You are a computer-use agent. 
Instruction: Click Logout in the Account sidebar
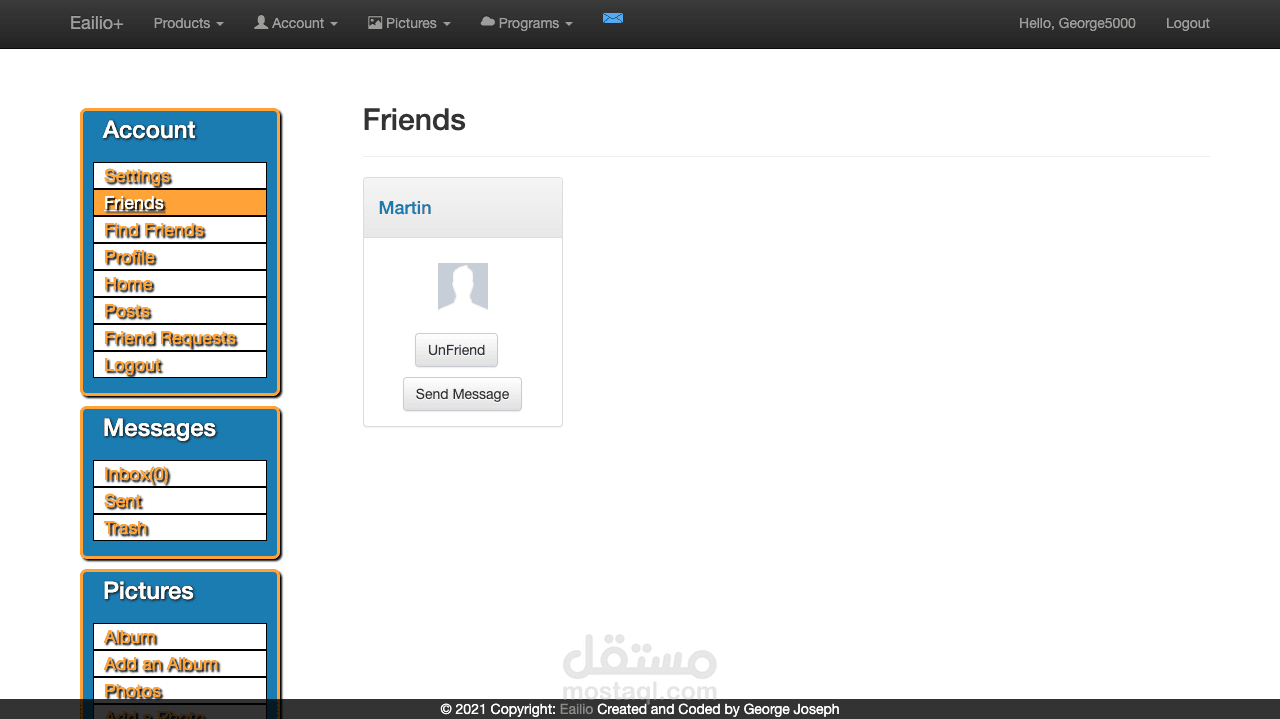tap(180, 365)
